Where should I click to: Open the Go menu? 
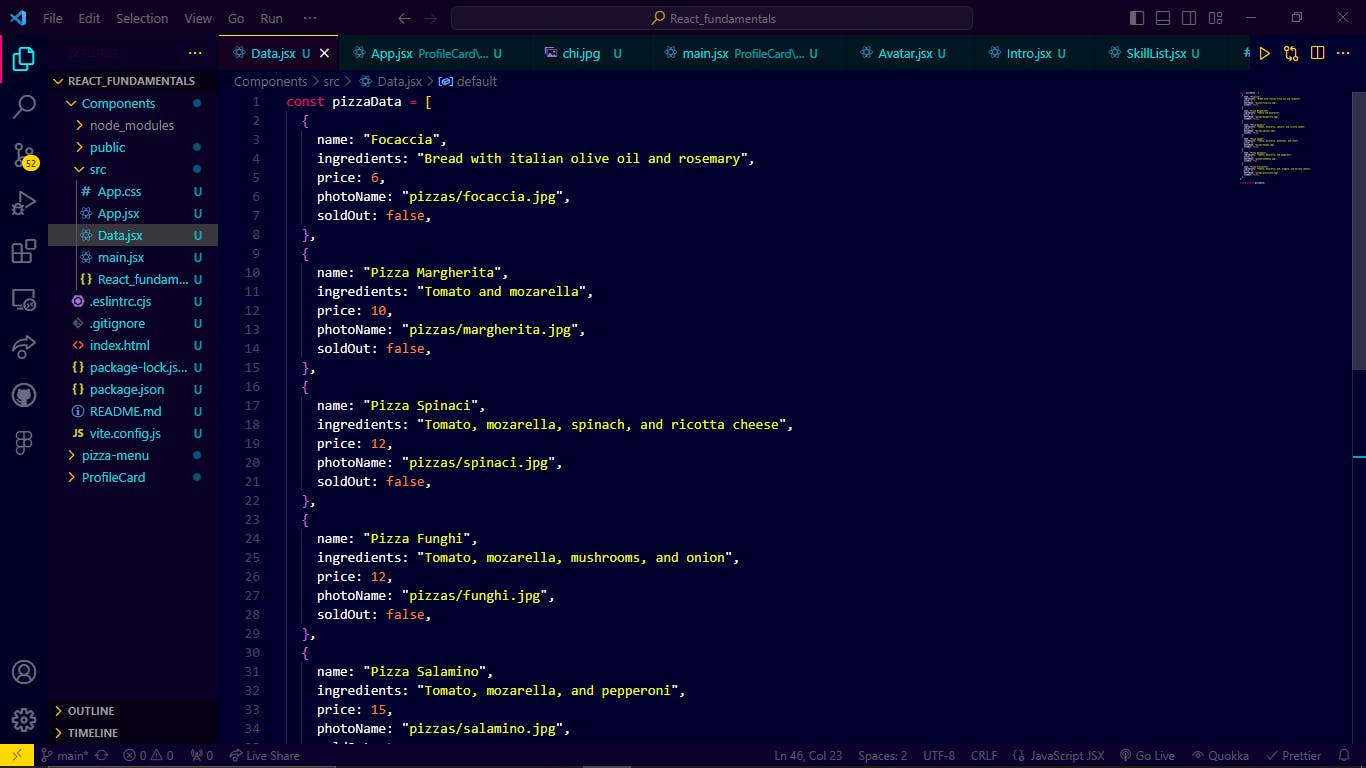click(236, 18)
